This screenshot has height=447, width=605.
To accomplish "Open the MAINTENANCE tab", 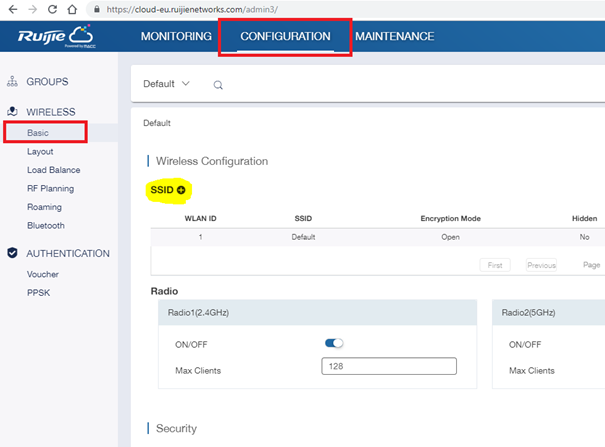I will 394,37.
